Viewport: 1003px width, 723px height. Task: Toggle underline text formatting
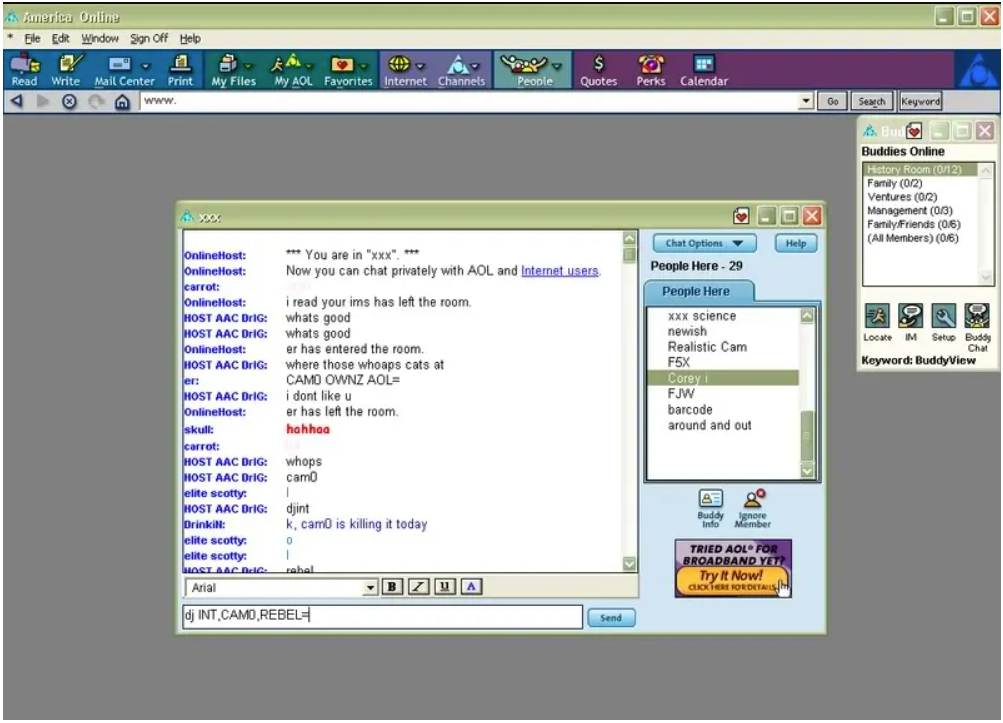[445, 587]
